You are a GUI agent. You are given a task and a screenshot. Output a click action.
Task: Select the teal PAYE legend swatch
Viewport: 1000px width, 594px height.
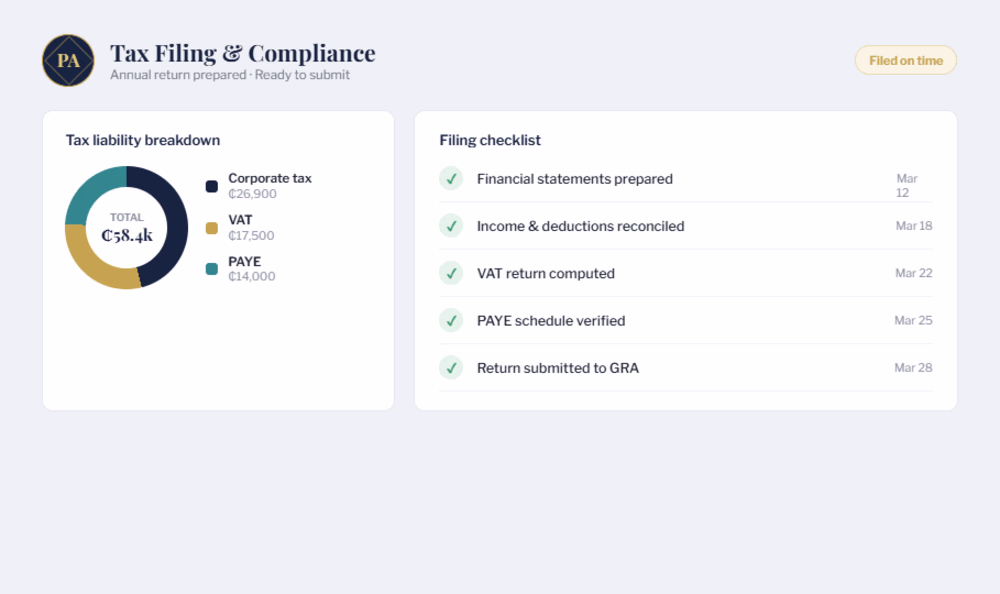click(x=212, y=269)
